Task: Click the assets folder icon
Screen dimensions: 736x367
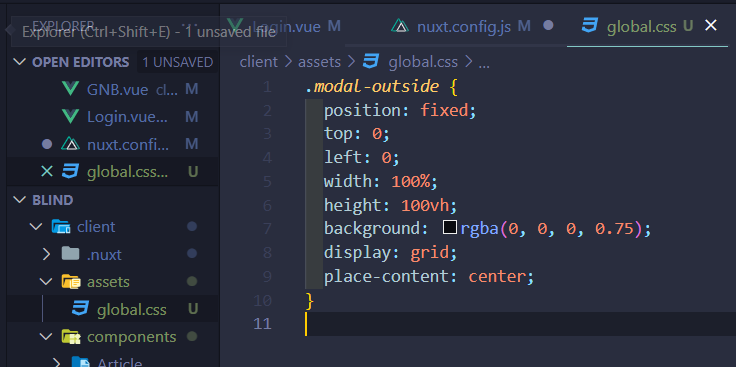Action: (71, 282)
